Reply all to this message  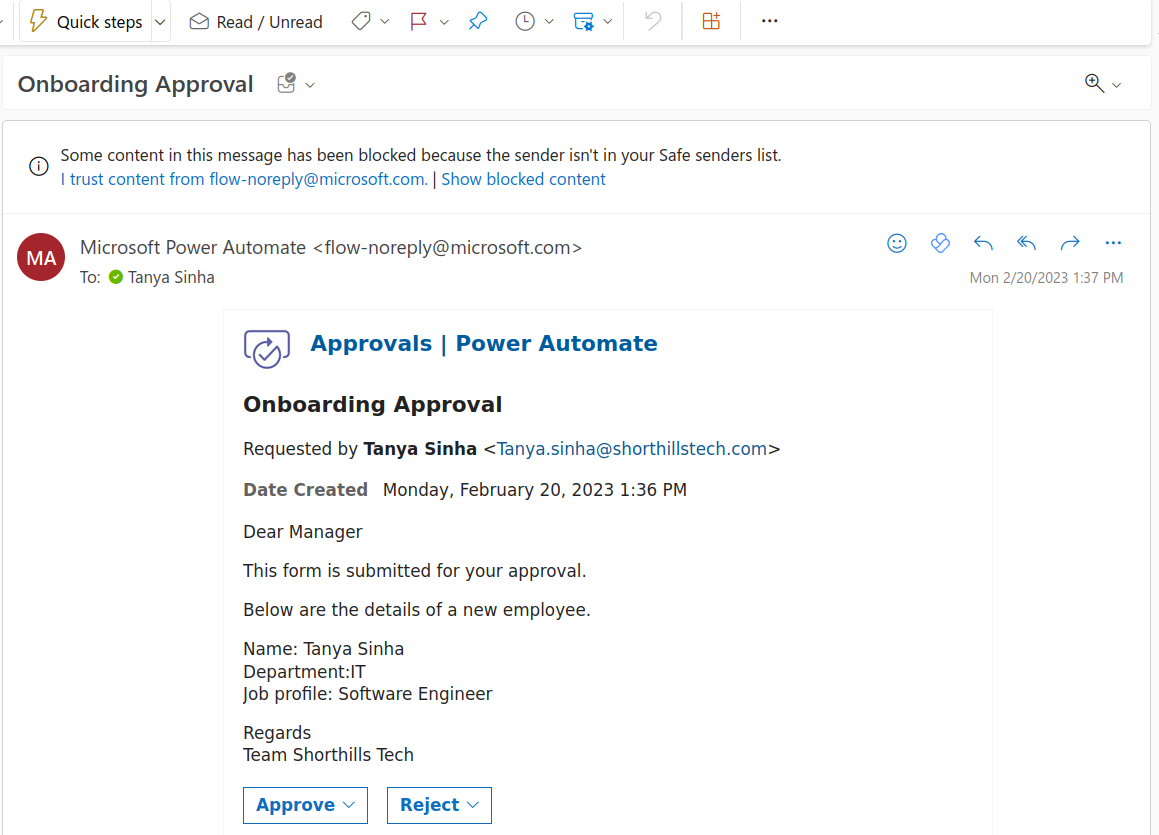click(x=1026, y=243)
